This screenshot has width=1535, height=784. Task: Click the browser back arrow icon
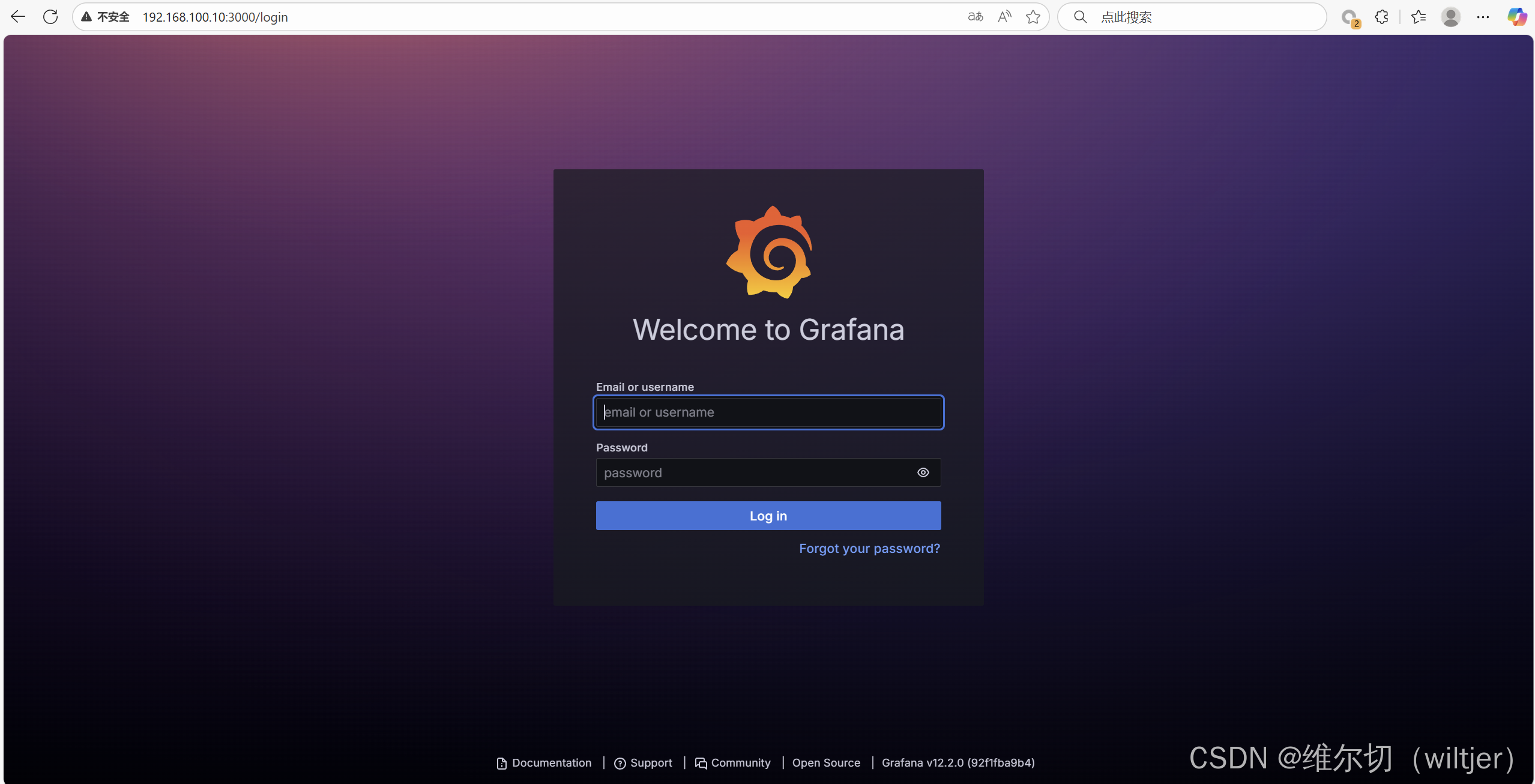tap(18, 17)
